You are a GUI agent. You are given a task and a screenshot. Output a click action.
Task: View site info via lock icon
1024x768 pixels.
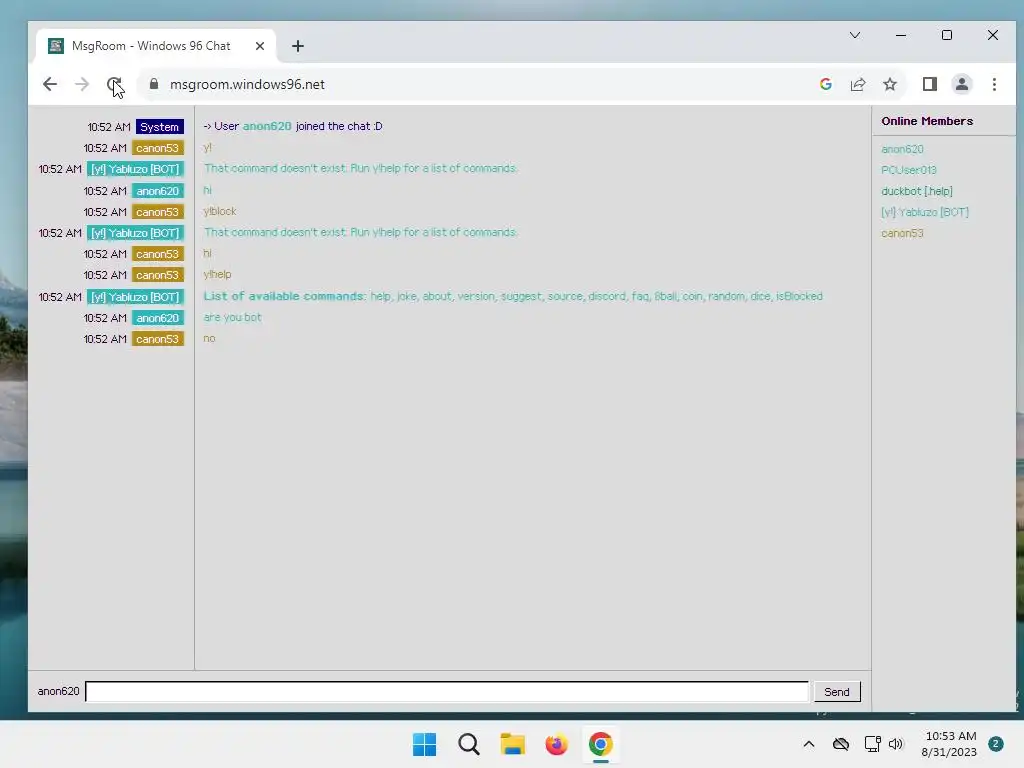(x=153, y=84)
